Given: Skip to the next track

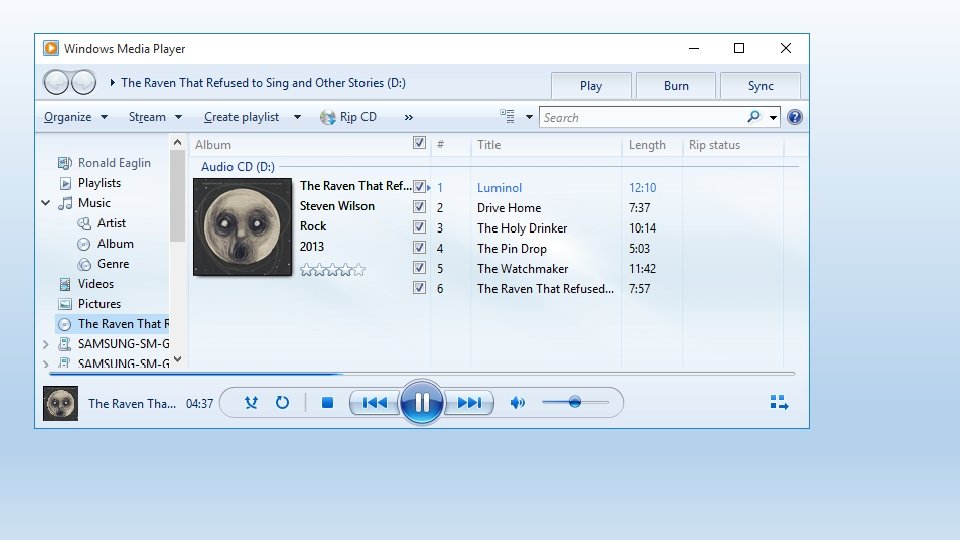Looking at the screenshot, I should [x=469, y=402].
